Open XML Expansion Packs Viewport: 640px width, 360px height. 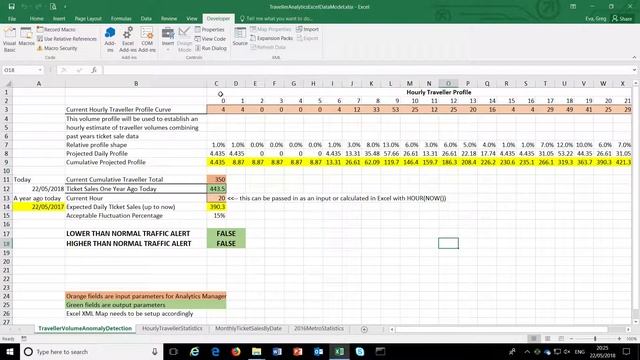tap(272, 38)
